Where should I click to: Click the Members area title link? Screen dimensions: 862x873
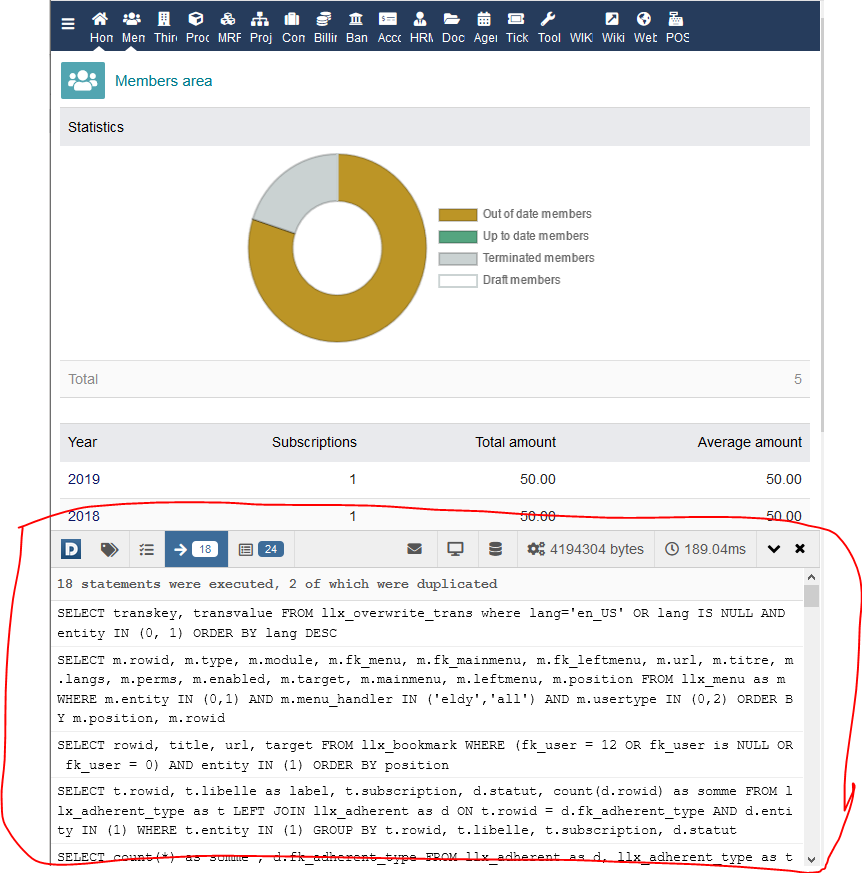point(163,81)
